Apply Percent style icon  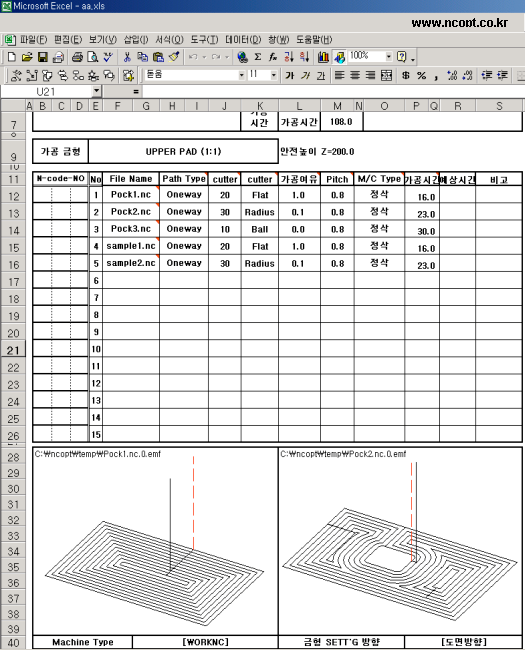(422, 76)
